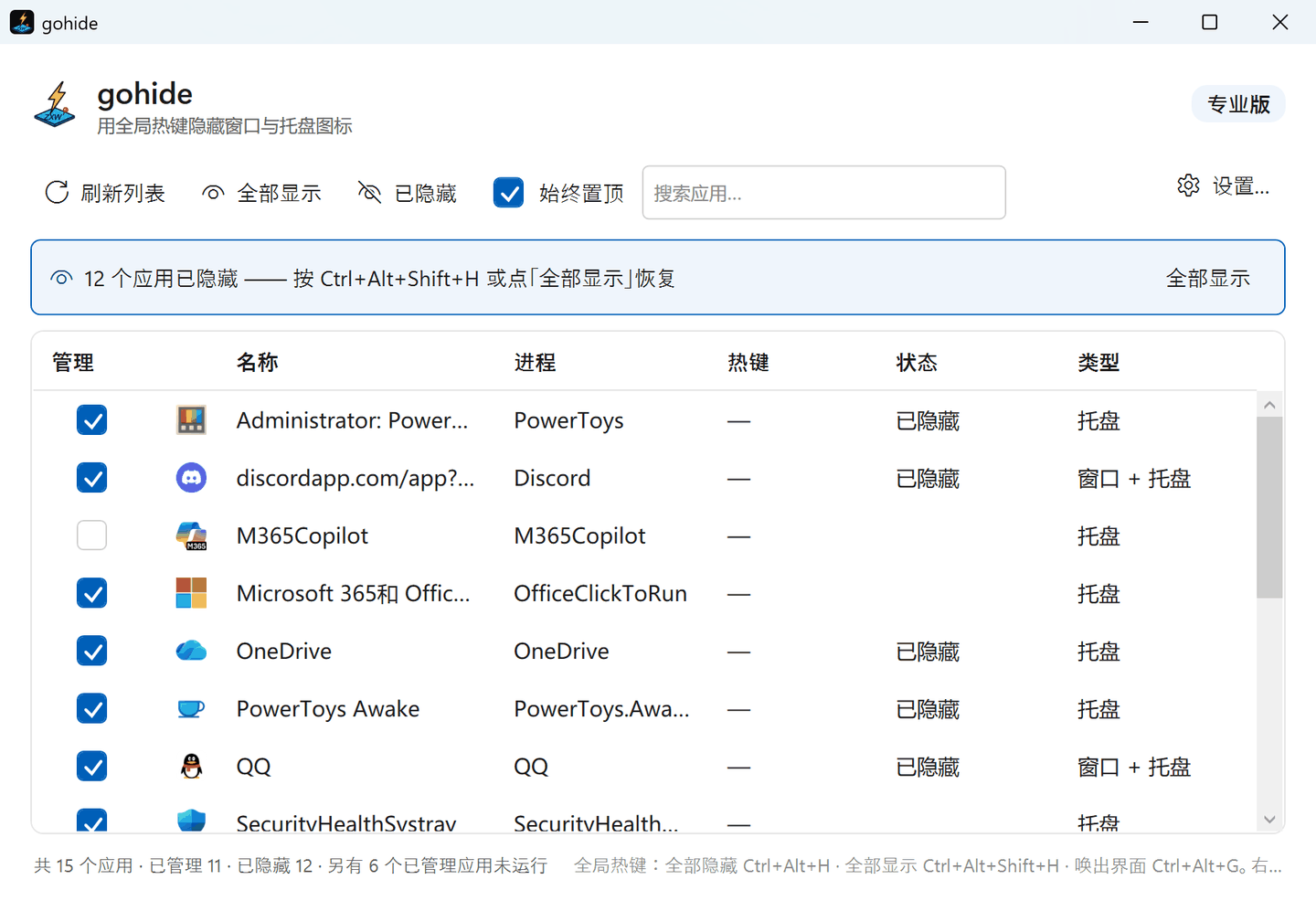1316x901 pixels.
Task: Uncheck the Microsoft 365和 Offic... row checkbox
Action: pyautogui.click(x=91, y=593)
